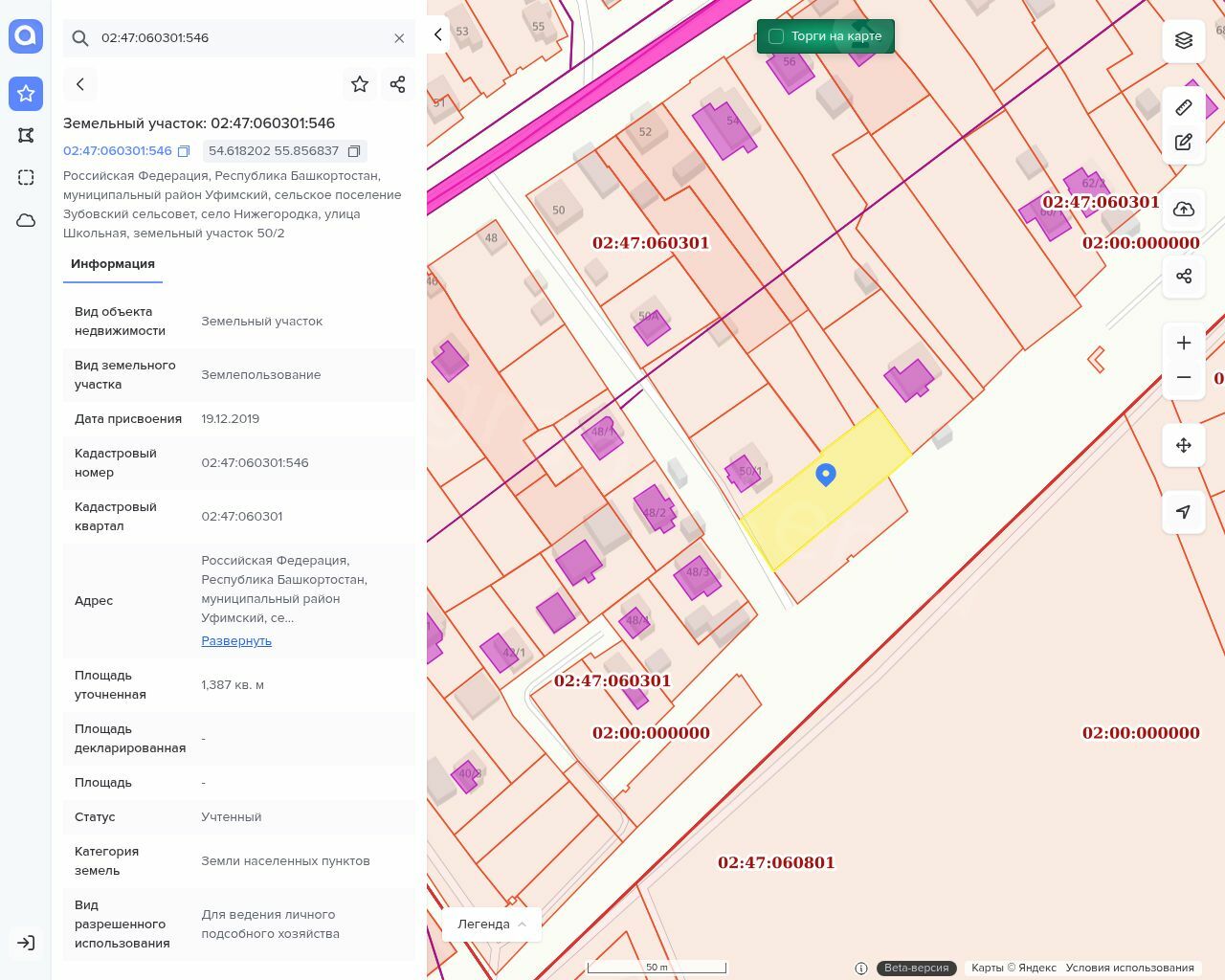
Task: Copy the cadastral number 02:47:060301:546
Action: tap(185, 151)
